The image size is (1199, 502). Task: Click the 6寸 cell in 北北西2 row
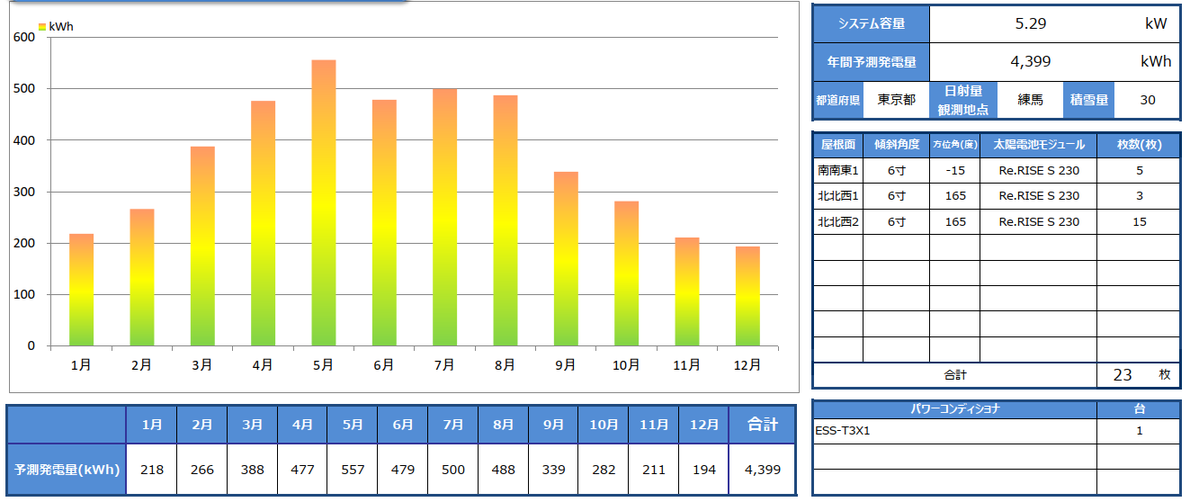coord(896,222)
